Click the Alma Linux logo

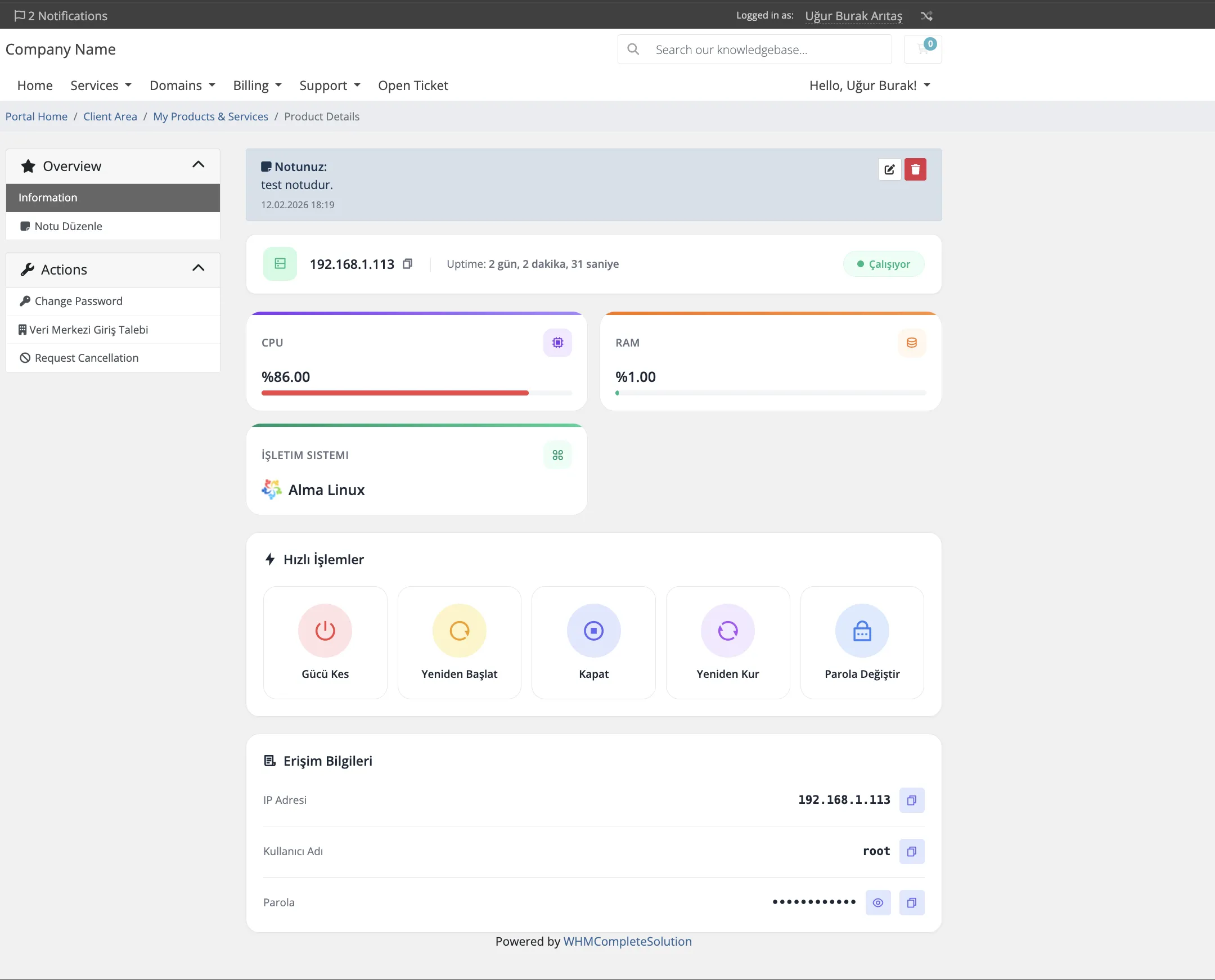pos(272,489)
